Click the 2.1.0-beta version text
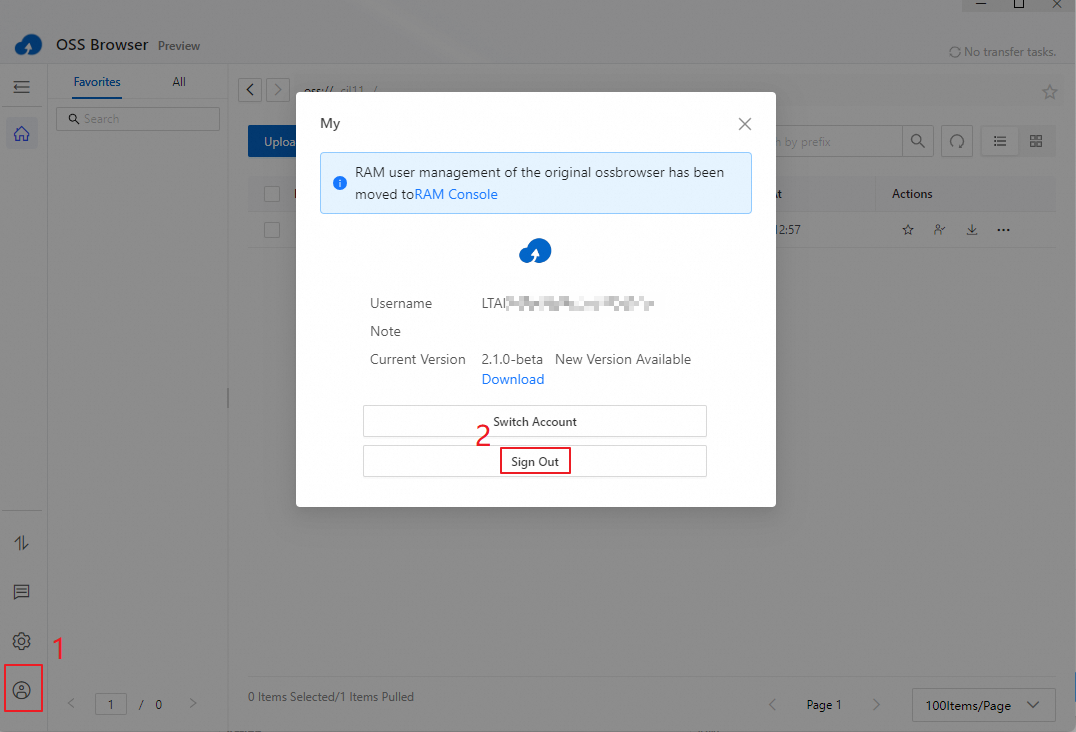The height and width of the screenshot is (732, 1076). point(512,359)
